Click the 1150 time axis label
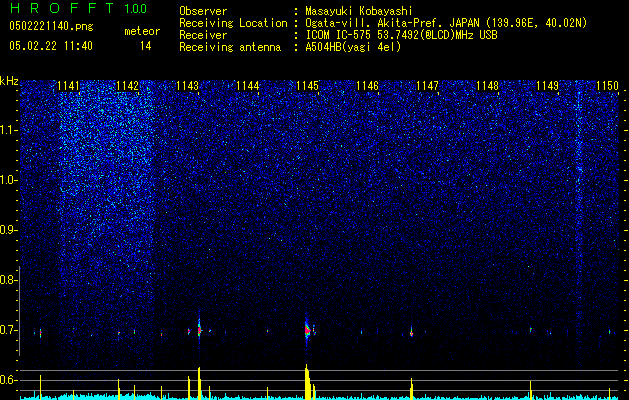629x400 pixels. (x=607, y=86)
